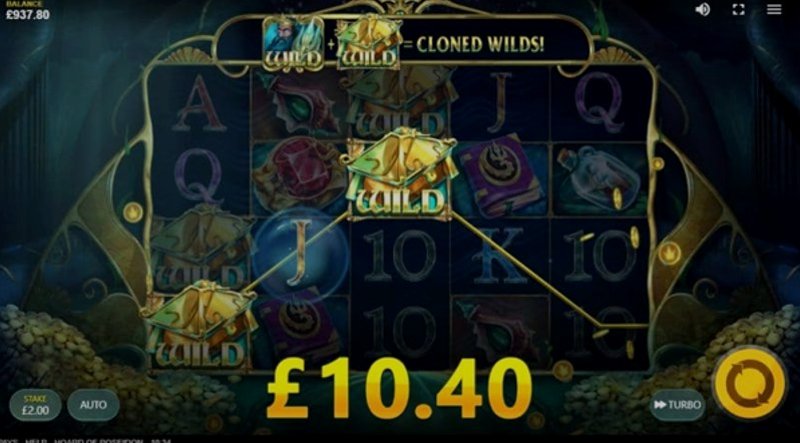Screen dimensions: 800x443
Task: Click the CLONED WILDS! banner text
Action: 480,44
